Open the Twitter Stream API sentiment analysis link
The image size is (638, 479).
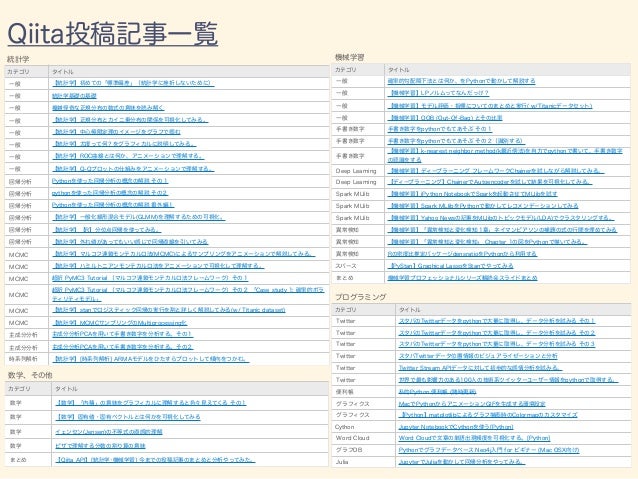[481, 368]
